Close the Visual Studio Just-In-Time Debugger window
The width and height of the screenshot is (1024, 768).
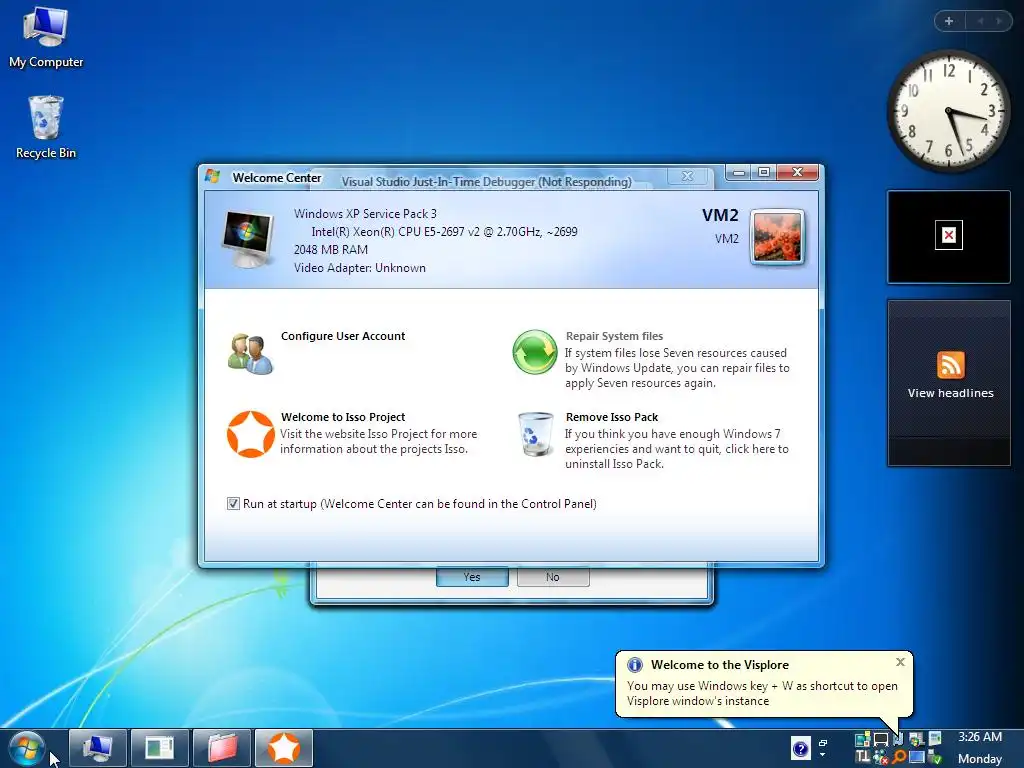click(x=687, y=176)
